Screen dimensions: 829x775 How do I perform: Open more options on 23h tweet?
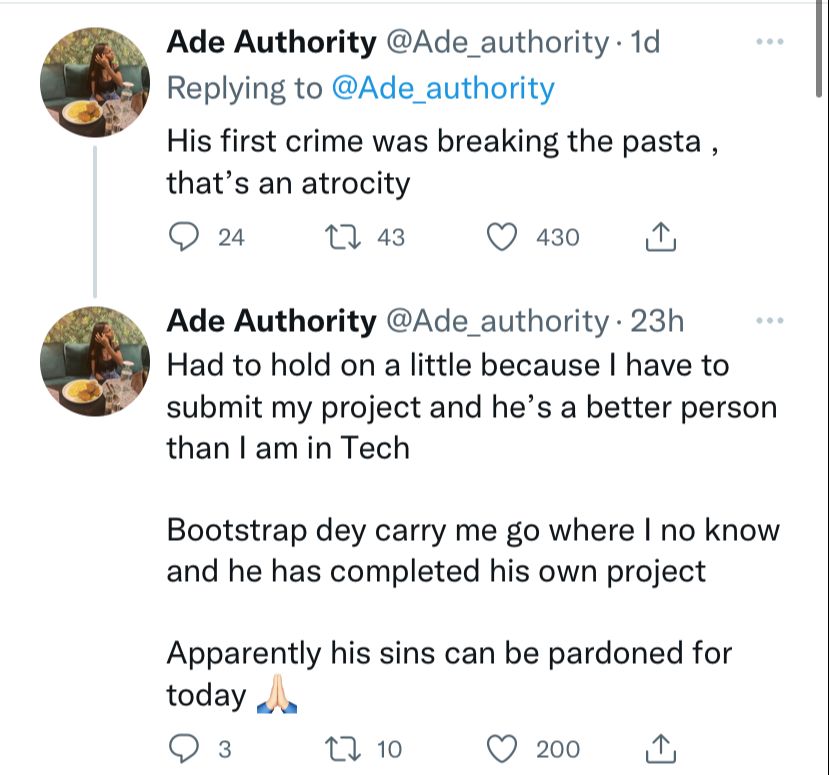(768, 321)
